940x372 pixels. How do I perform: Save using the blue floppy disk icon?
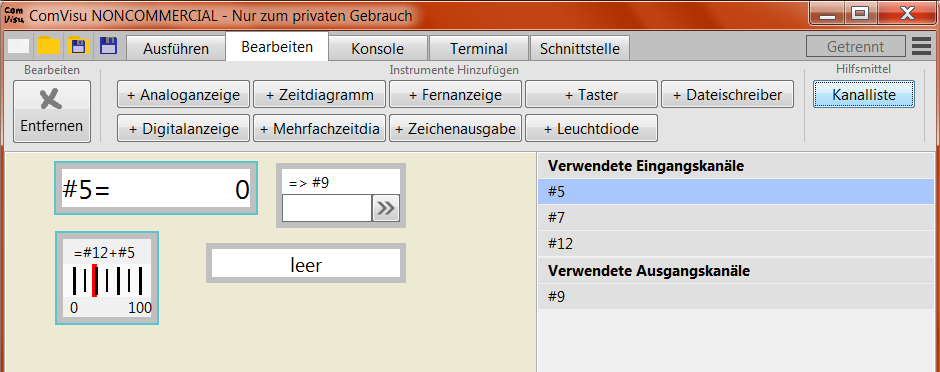109,46
